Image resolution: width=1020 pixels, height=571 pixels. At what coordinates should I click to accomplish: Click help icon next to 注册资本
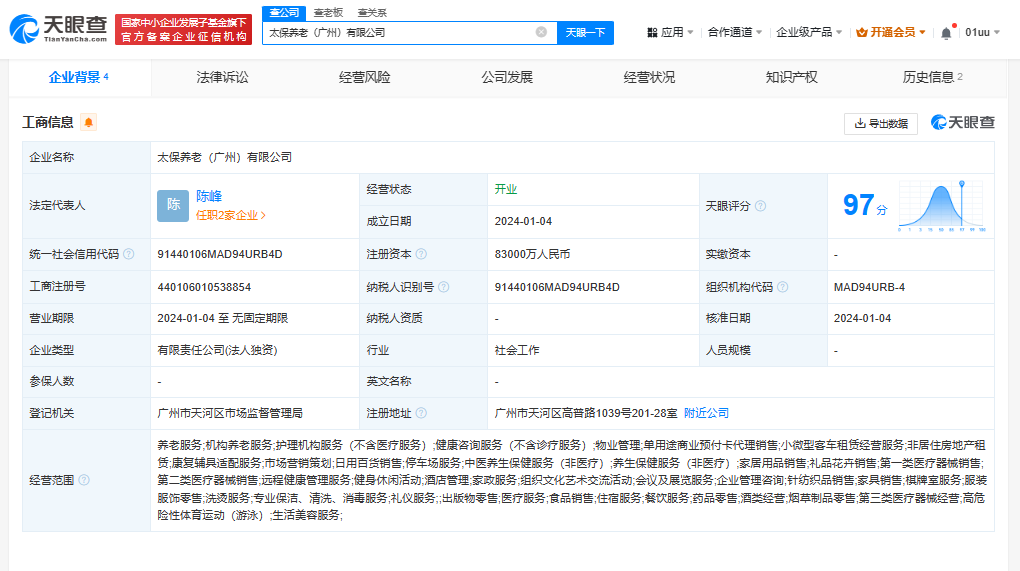click(x=421, y=255)
